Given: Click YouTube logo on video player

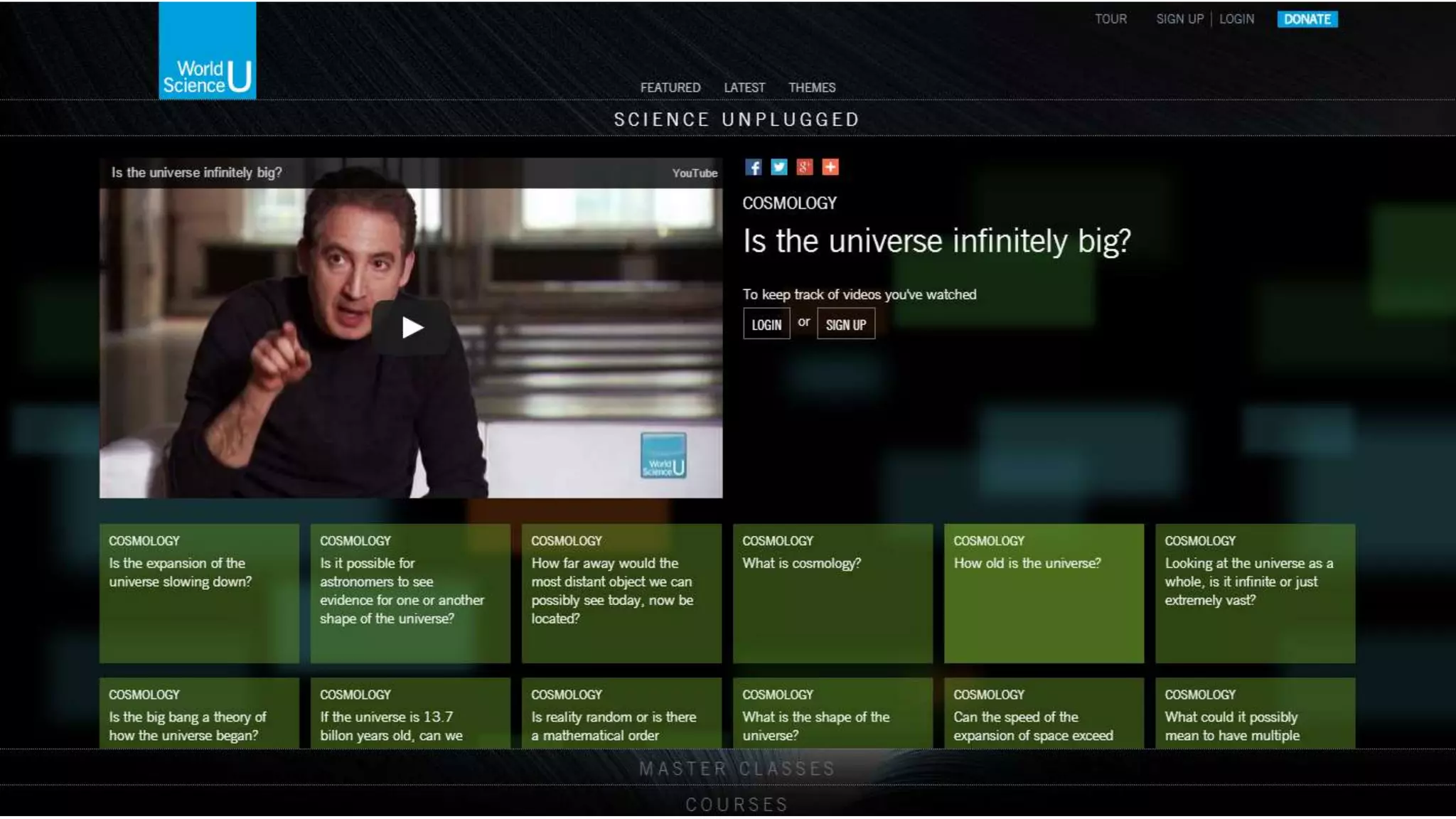Looking at the screenshot, I should click(x=694, y=173).
